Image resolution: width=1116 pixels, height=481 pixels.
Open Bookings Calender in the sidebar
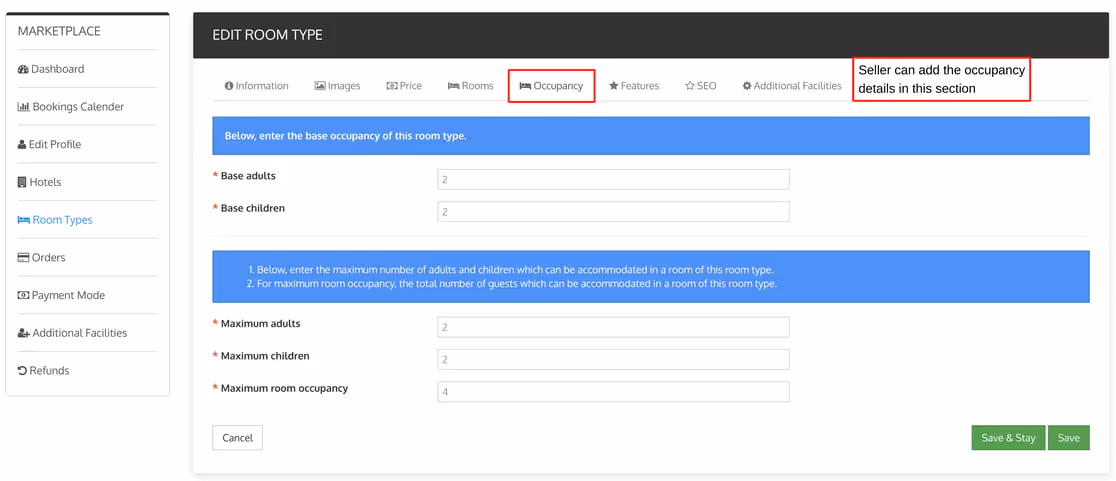pyautogui.click(x=71, y=107)
